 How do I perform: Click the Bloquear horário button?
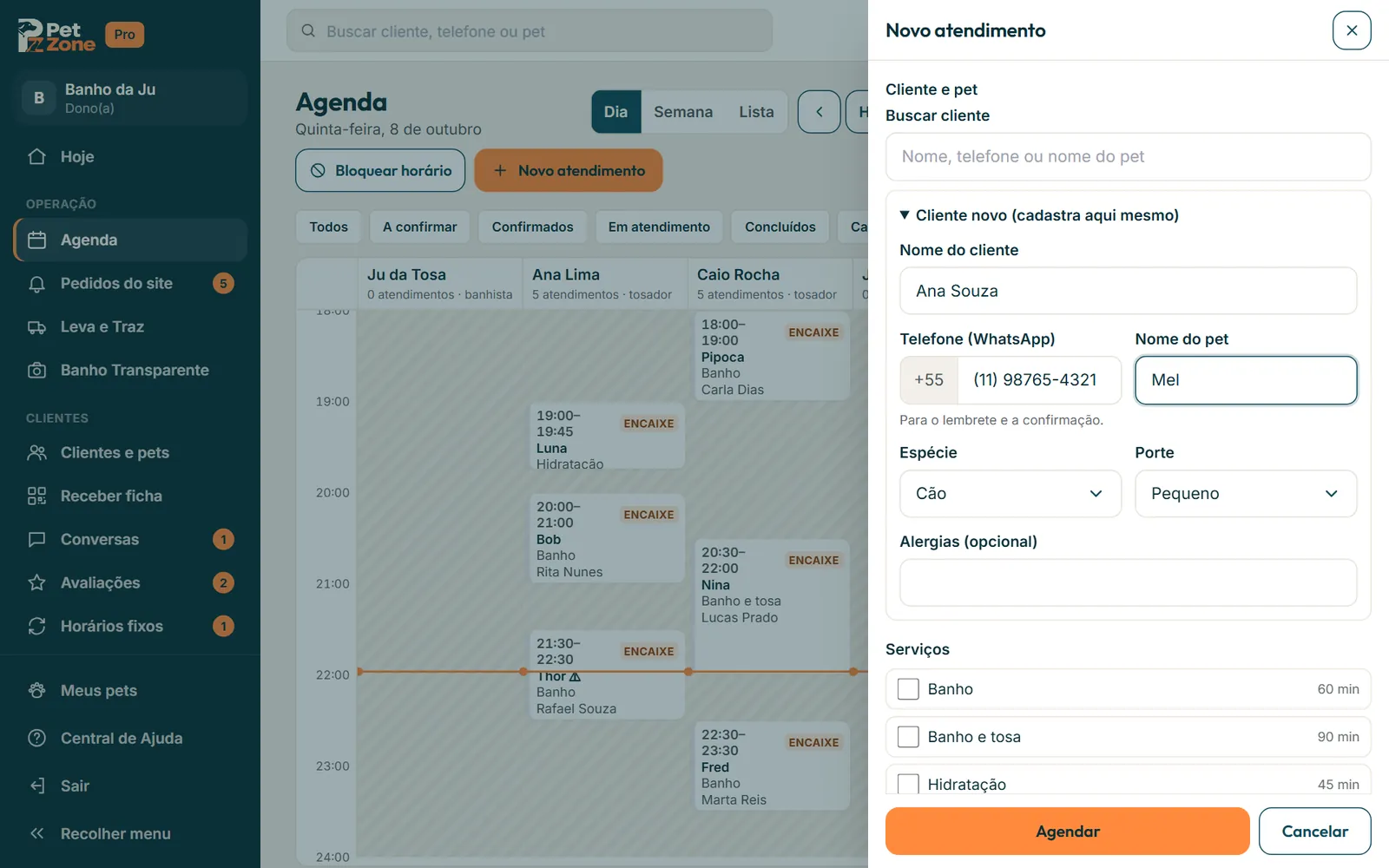[380, 171]
